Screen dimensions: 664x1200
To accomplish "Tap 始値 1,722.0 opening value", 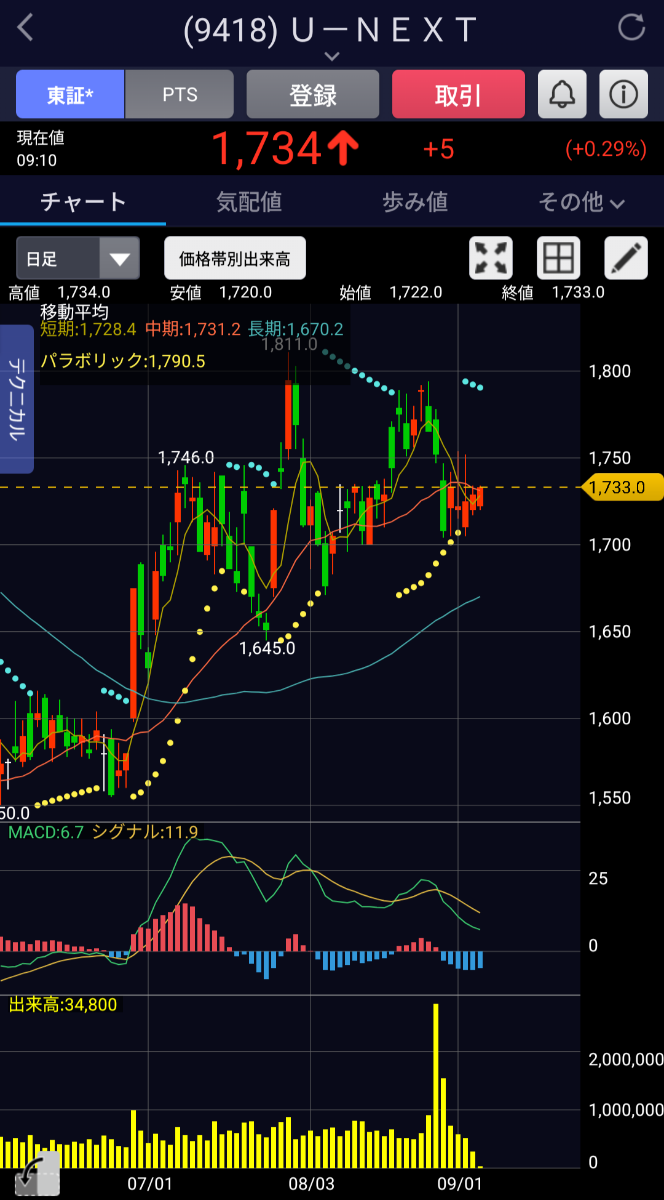I will [390, 292].
